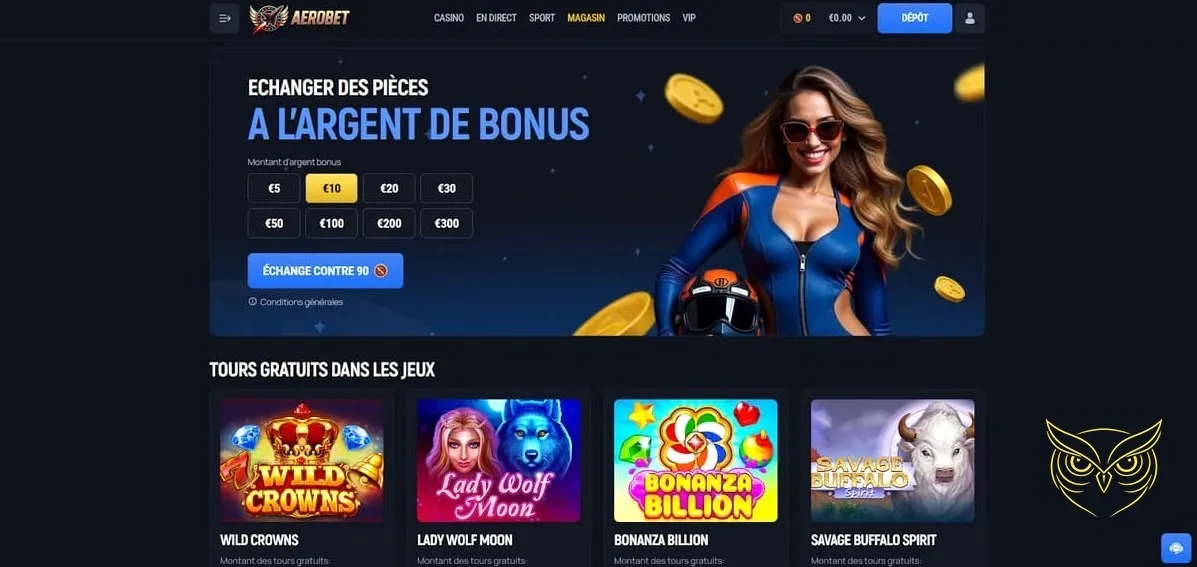Click Échange contre 90 button
Viewport: 1197px width, 567px height.
pos(325,271)
